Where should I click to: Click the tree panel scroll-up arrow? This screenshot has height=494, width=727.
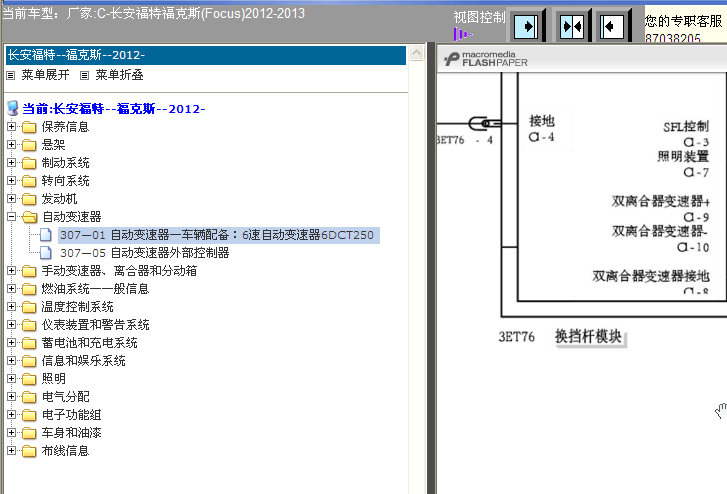(416, 53)
